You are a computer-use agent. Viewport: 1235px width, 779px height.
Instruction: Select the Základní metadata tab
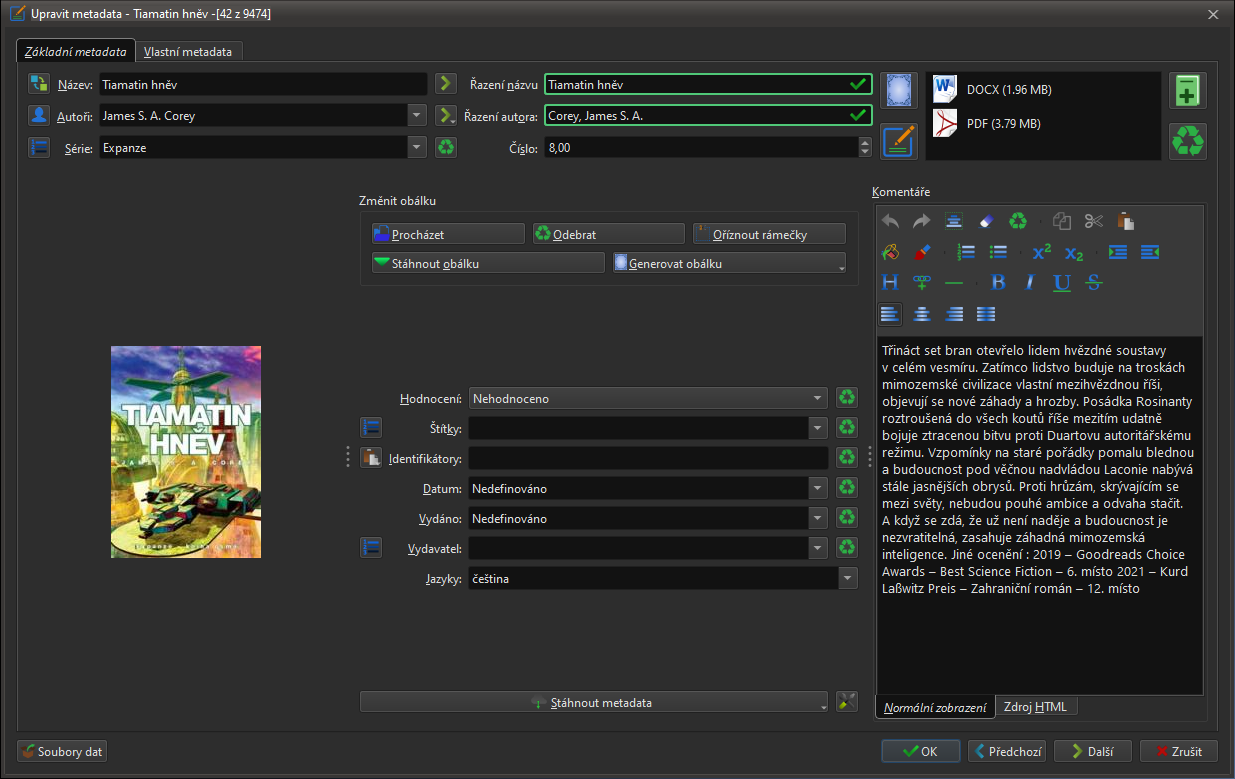tap(76, 51)
